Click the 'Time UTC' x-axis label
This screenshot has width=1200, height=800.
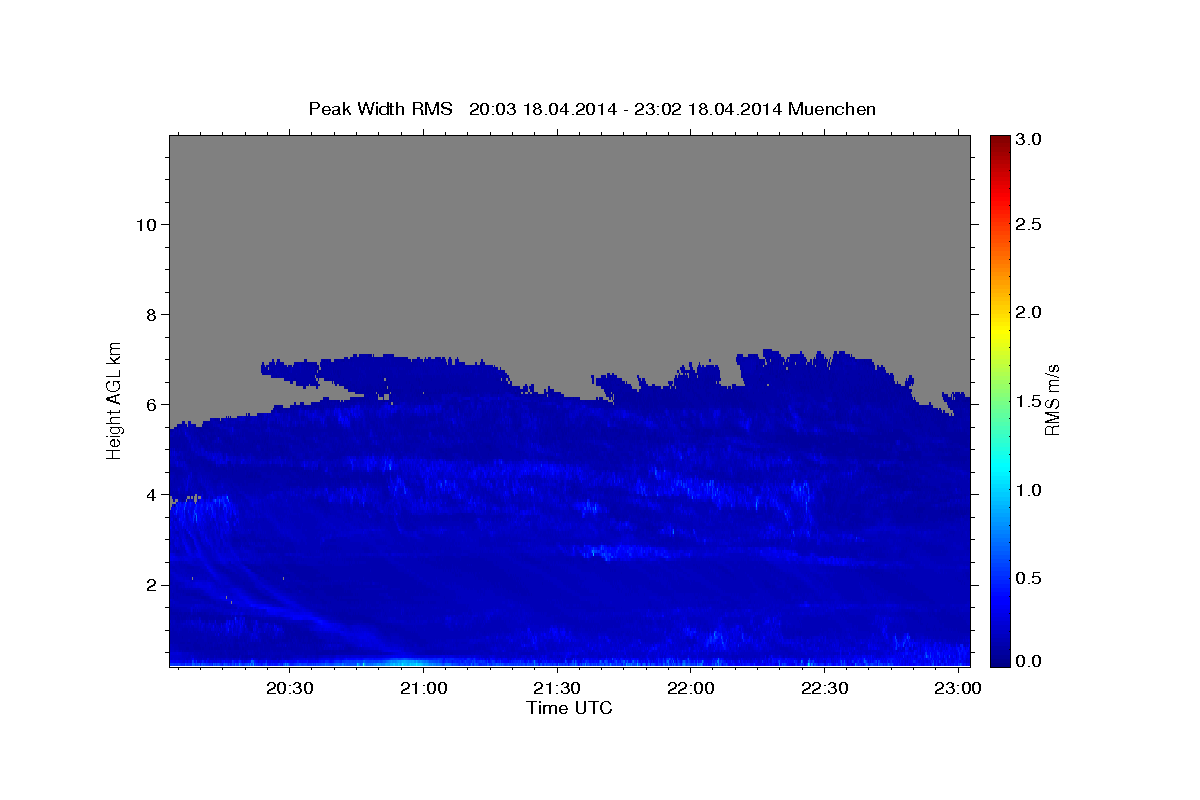click(x=569, y=708)
